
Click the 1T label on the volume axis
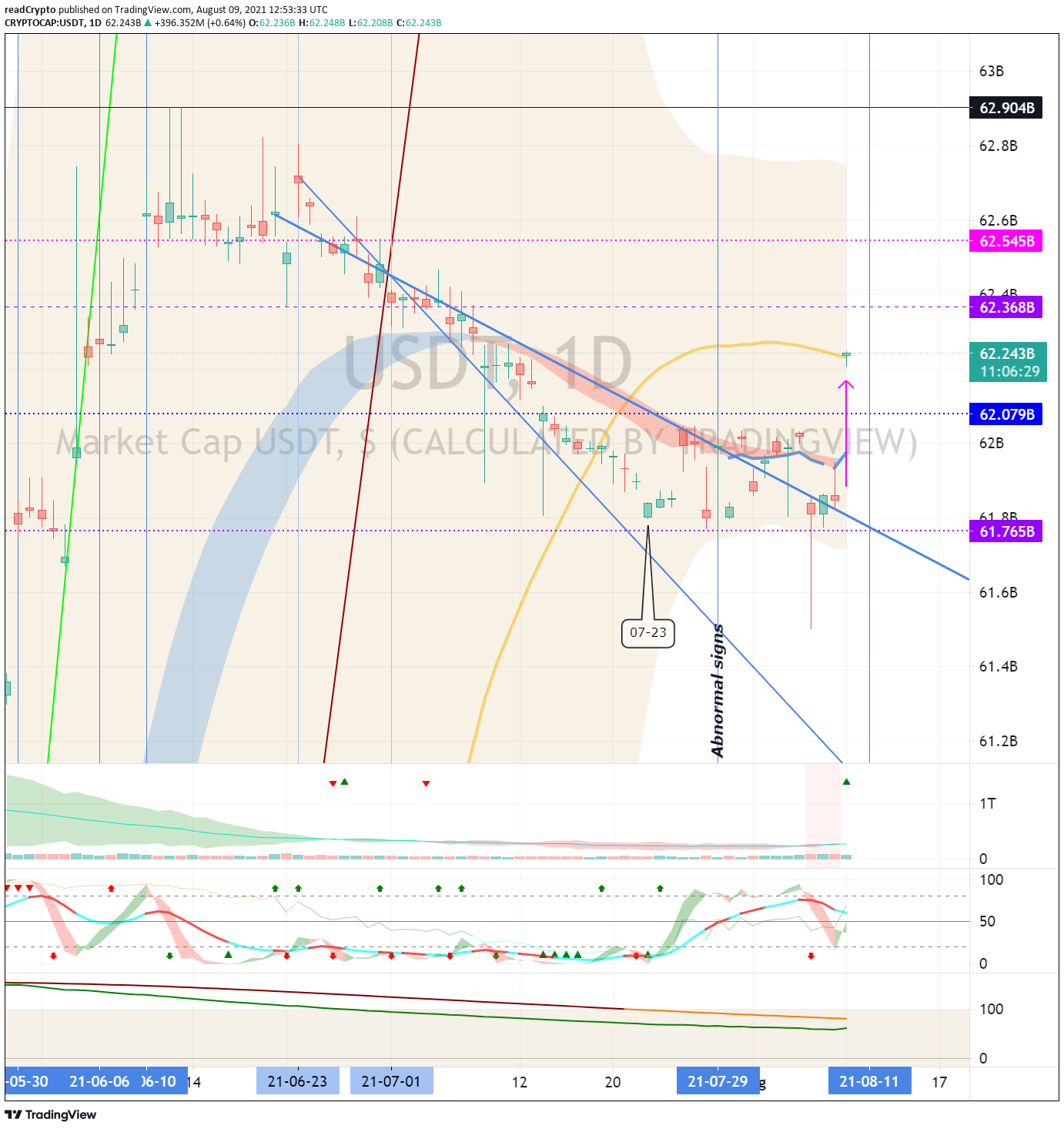point(987,804)
